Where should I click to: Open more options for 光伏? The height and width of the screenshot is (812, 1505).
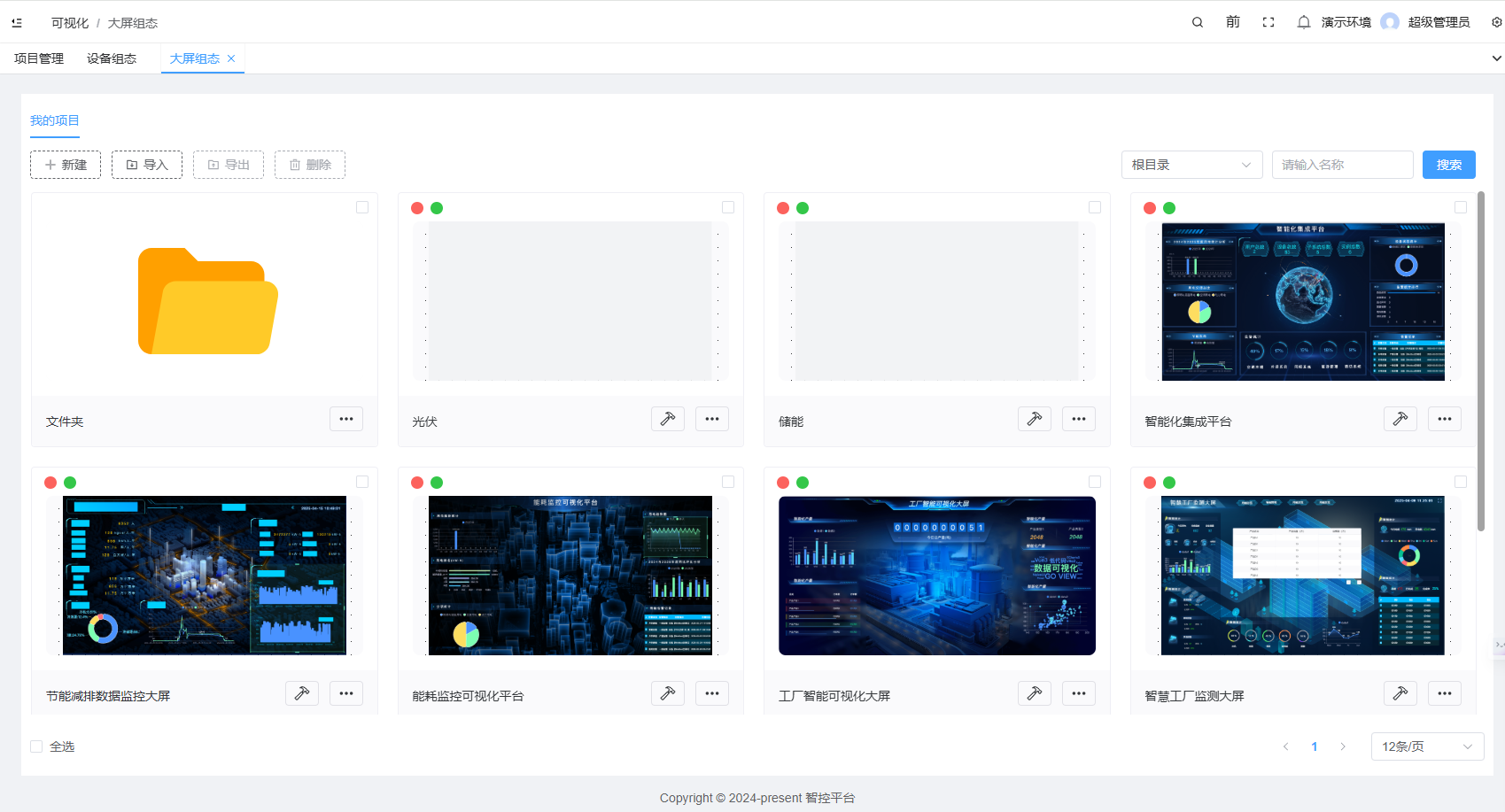click(x=712, y=419)
